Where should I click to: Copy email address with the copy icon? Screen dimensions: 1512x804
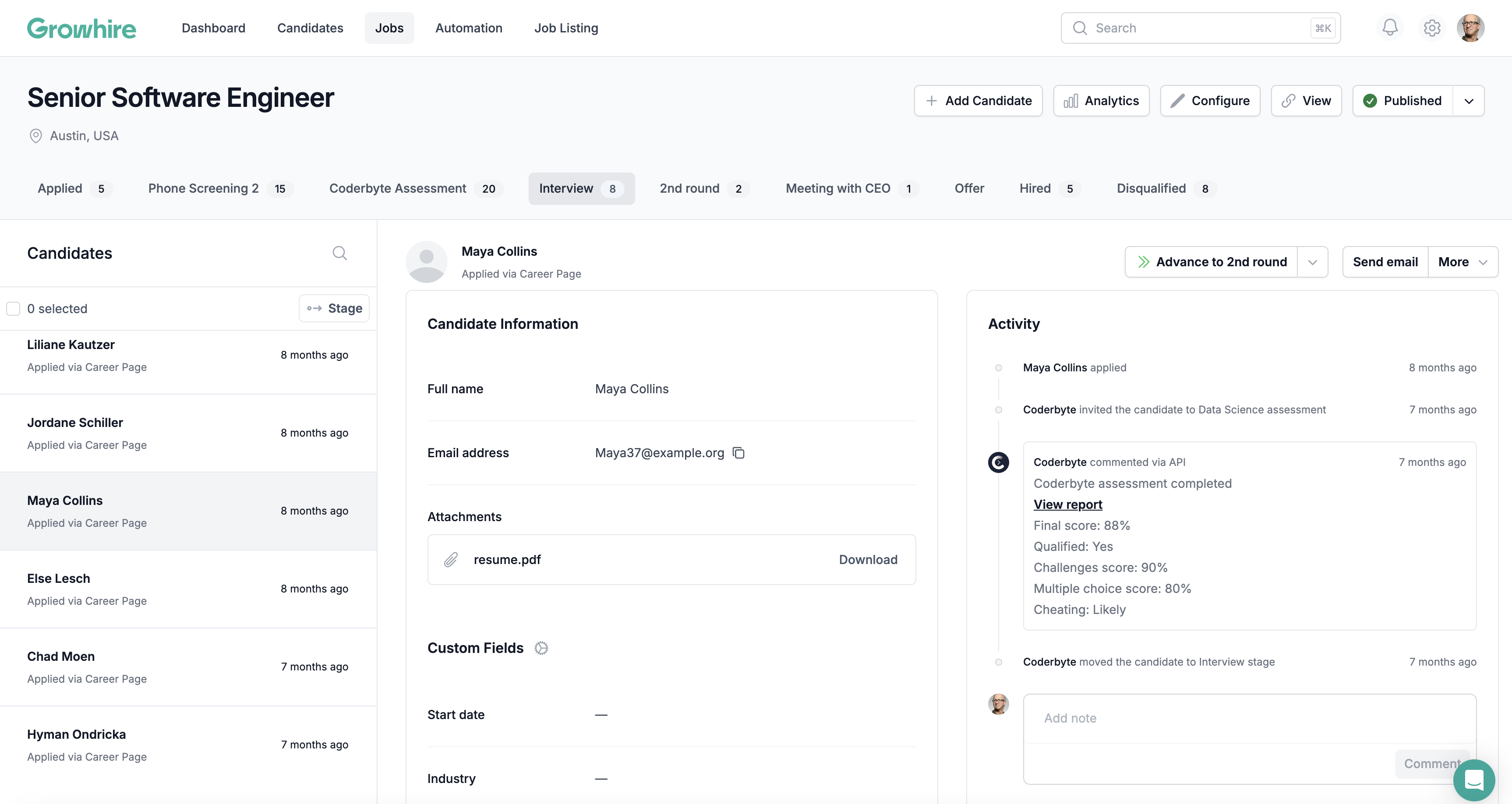(738, 453)
